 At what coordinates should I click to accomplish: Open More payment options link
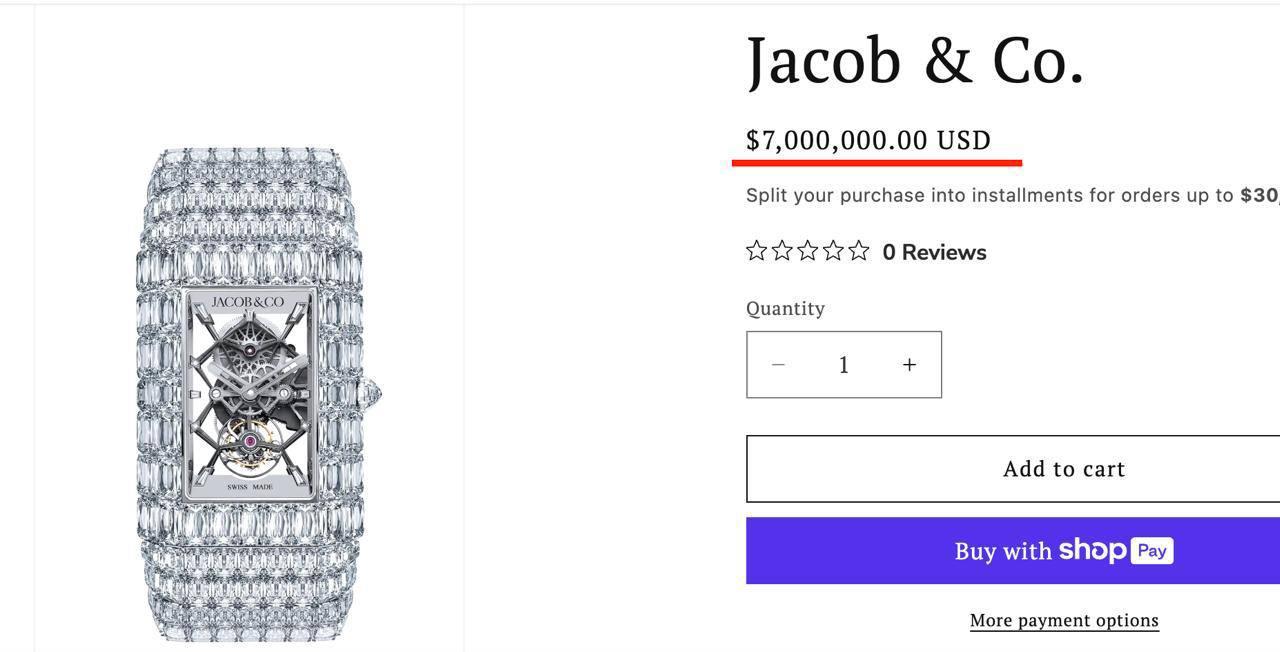(1064, 620)
